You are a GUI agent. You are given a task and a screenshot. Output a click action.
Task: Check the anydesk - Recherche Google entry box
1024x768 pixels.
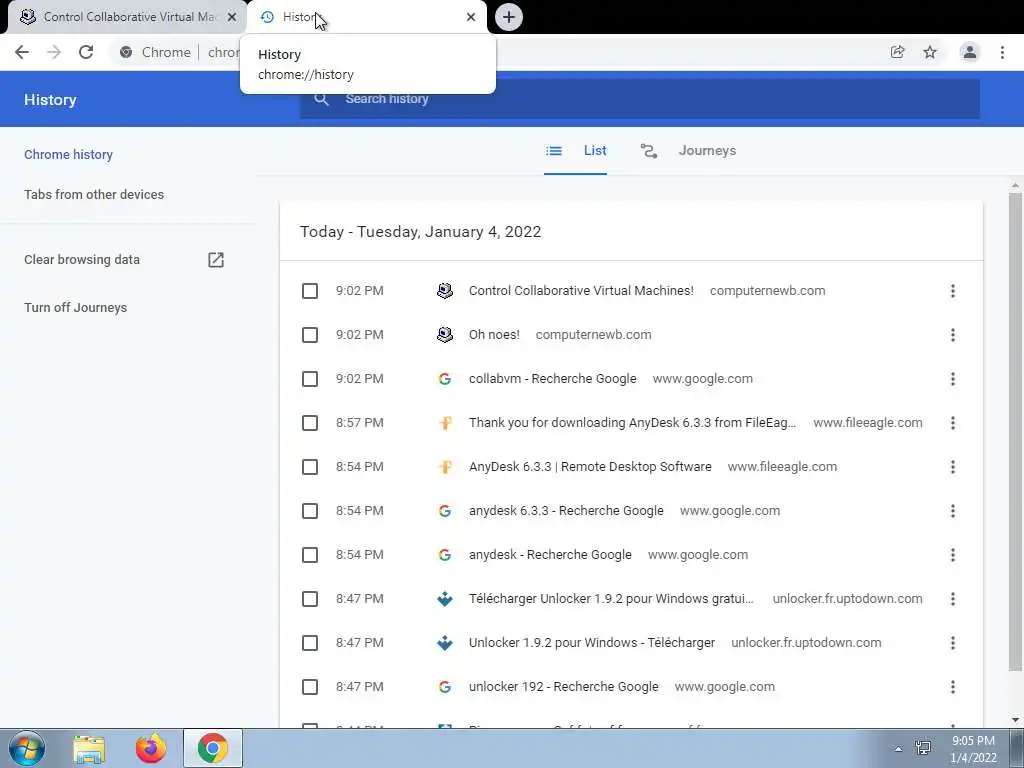(310, 555)
